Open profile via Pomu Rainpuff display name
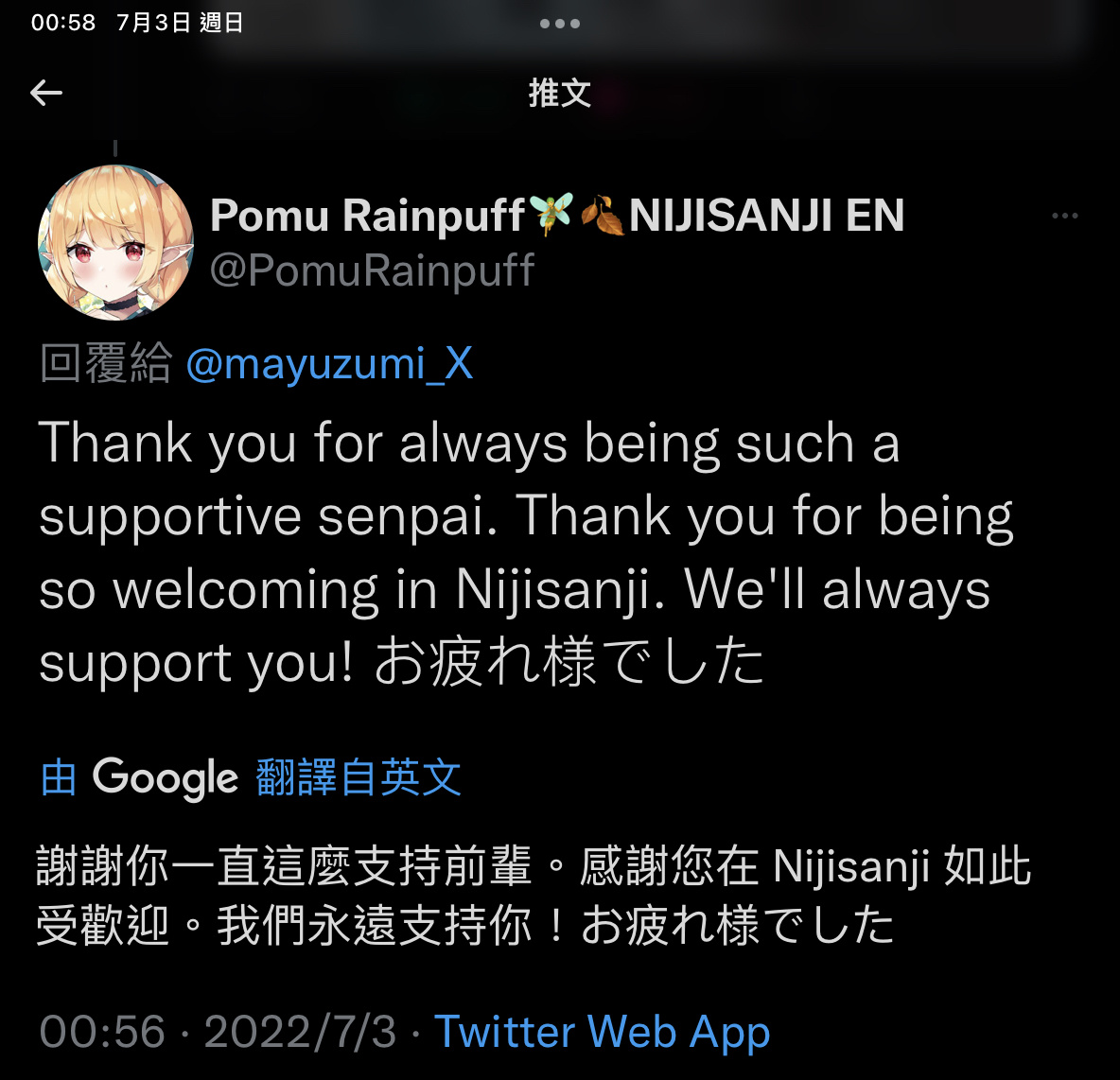Viewport: 1120px width, 1080px height. [367, 215]
